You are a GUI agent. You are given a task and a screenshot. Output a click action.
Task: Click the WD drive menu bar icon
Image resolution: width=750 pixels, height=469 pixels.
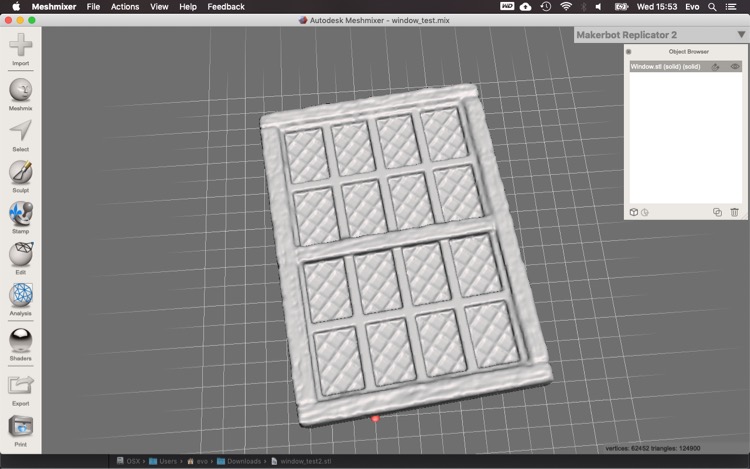point(507,6)
